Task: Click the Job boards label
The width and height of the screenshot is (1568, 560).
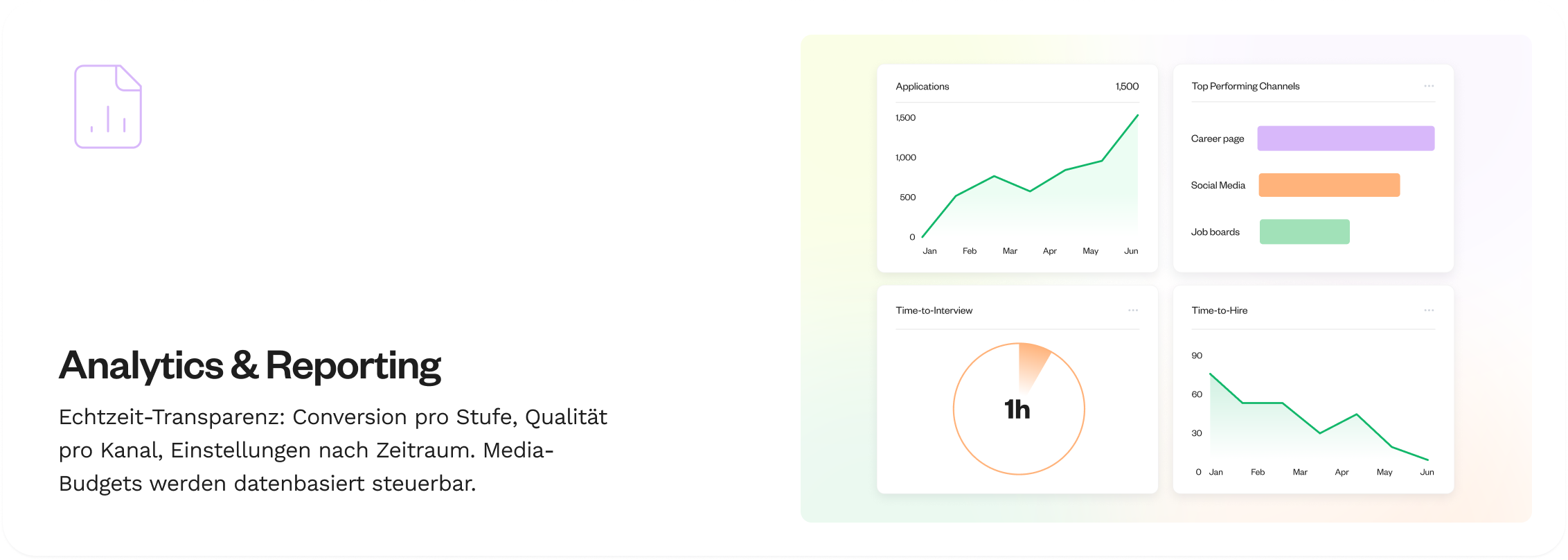Action: (1215, 232)
